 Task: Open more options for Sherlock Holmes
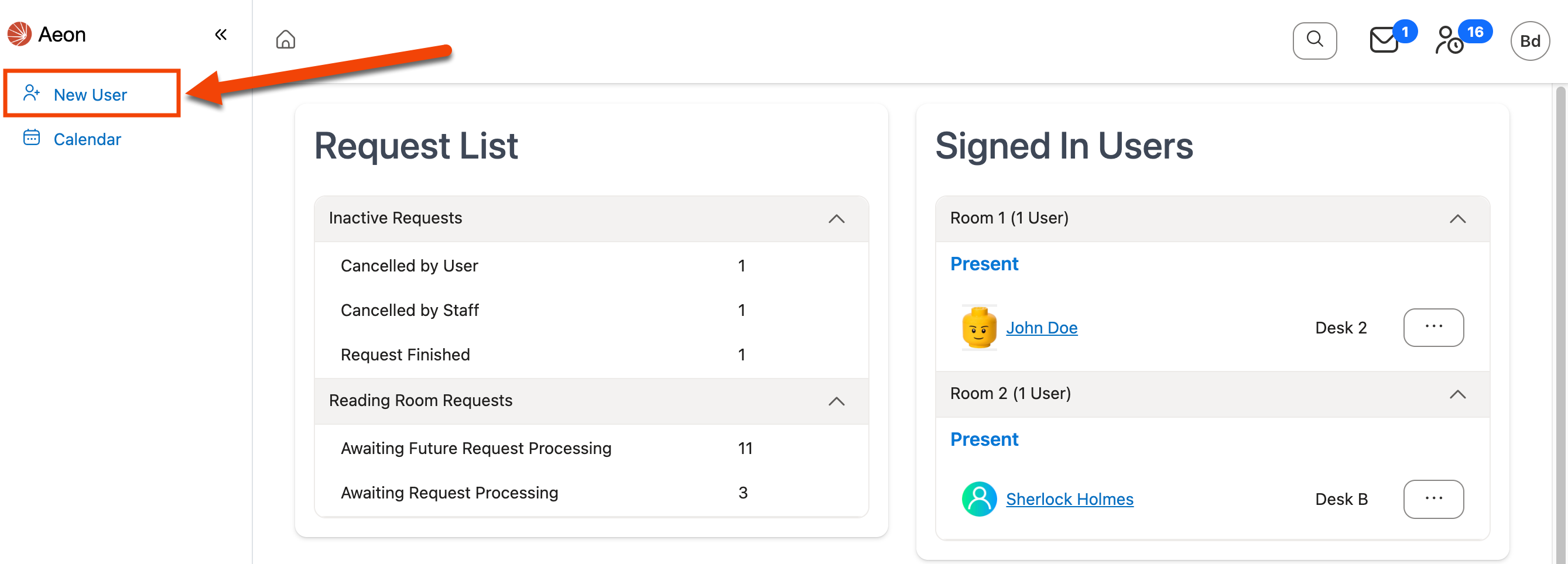(x=1433, y=499)
